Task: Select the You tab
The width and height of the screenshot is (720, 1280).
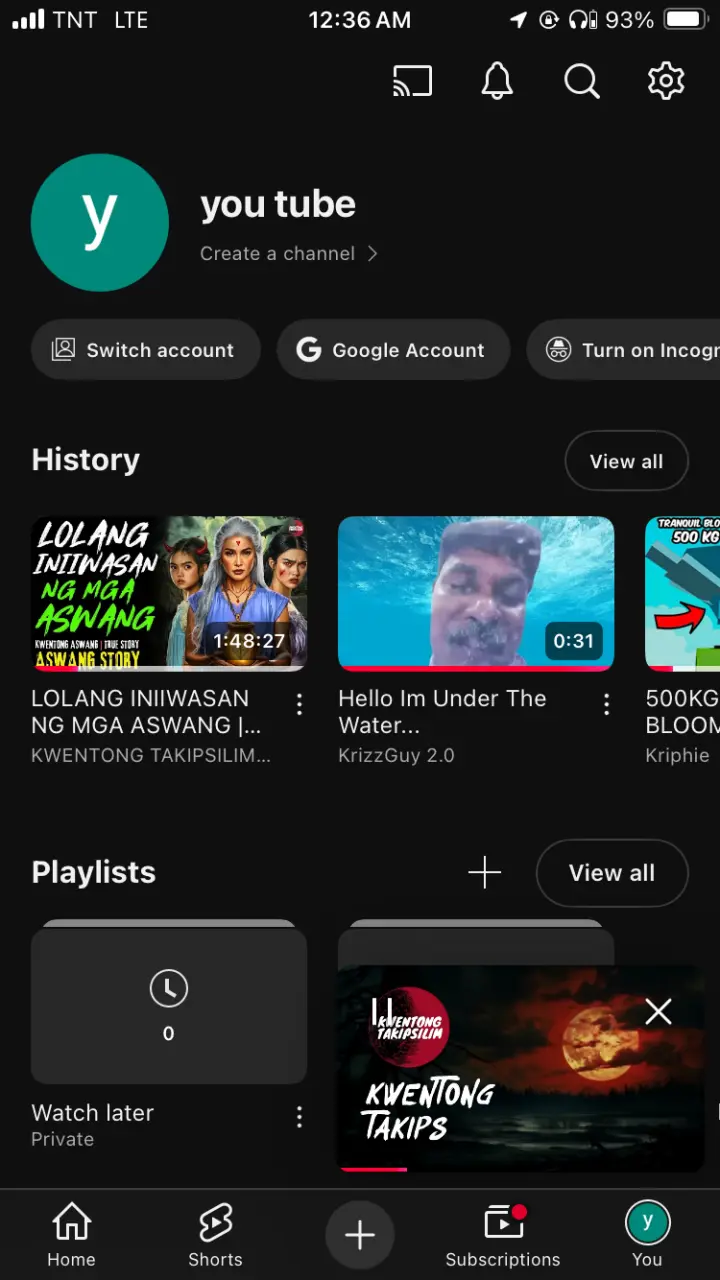Action: (x=647, y=1236)
